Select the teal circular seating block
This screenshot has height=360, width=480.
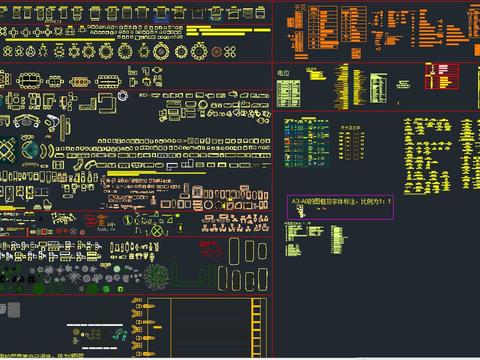pos(31,150)
